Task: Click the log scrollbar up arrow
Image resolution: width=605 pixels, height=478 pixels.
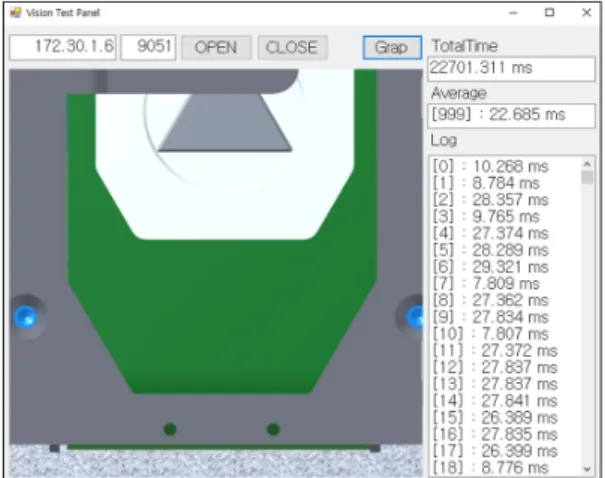Action: [587, 164]
